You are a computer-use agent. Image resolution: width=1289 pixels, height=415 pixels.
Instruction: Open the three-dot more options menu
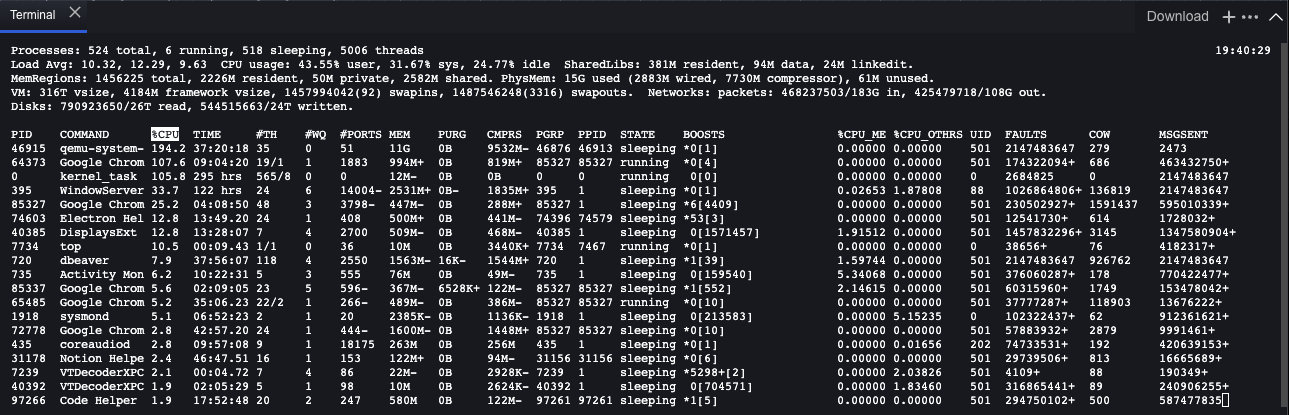(x=1250, y=16)
